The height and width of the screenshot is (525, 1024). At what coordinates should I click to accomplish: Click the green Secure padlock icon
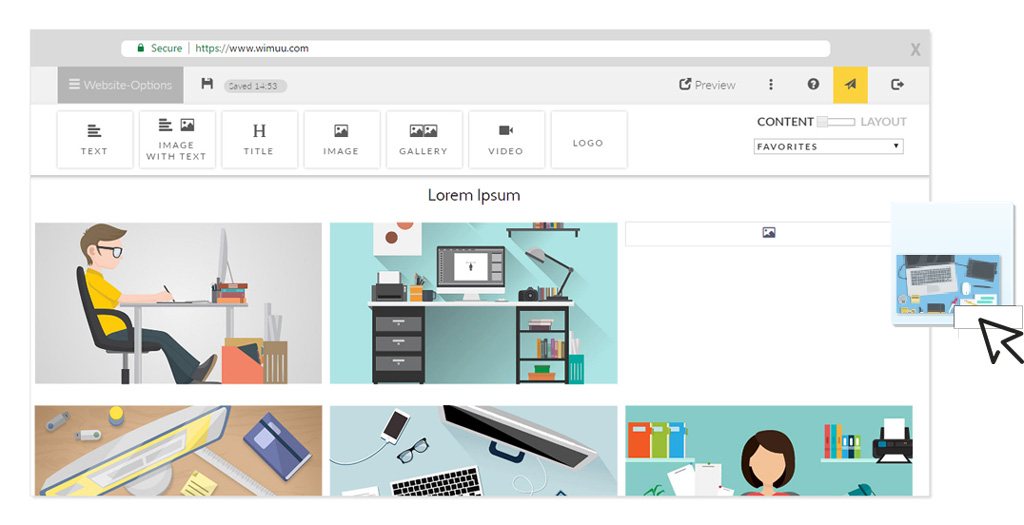tap(140, 48)
